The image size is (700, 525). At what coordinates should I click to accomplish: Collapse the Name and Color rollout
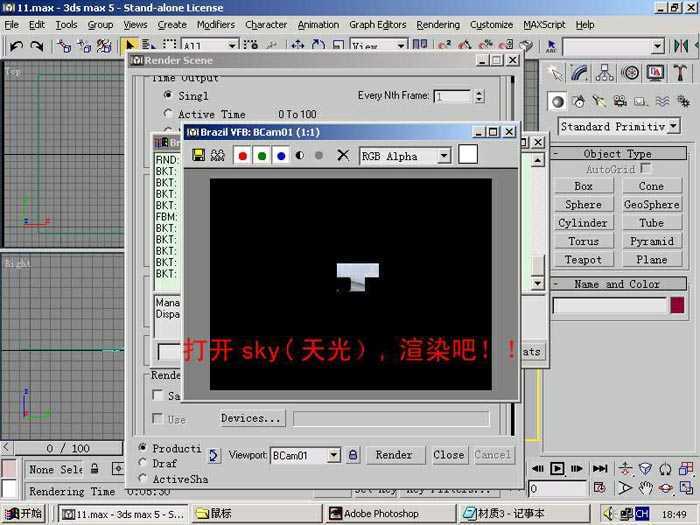point(620,284)
